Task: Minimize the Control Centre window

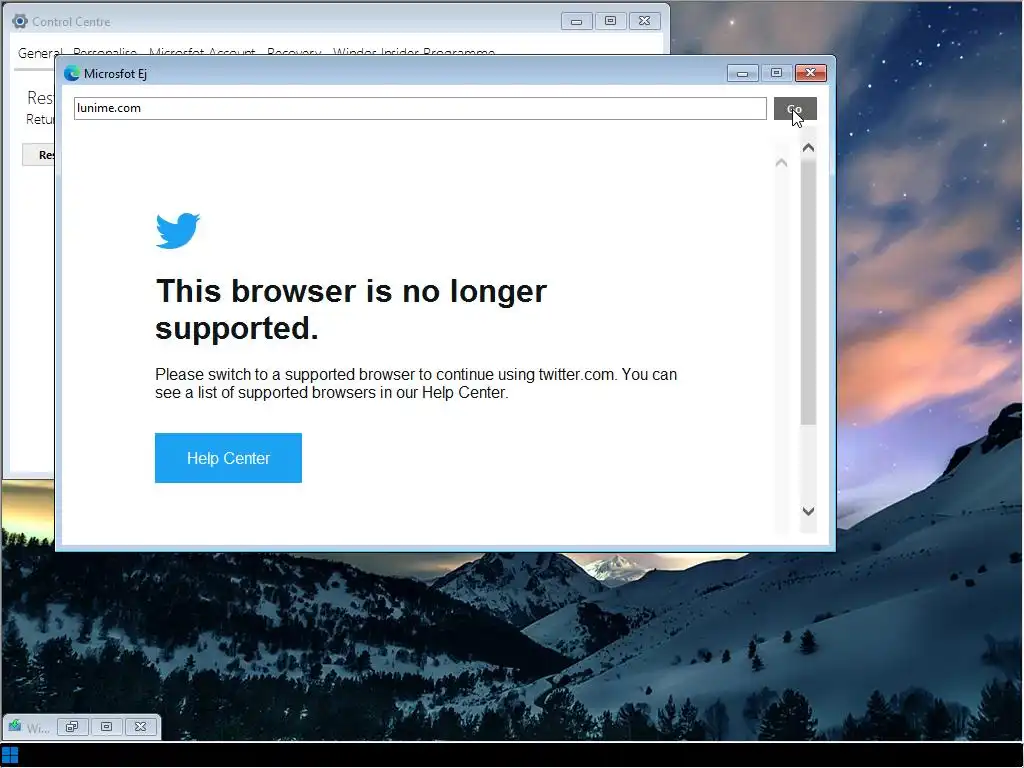Action: tap(577, 22)
